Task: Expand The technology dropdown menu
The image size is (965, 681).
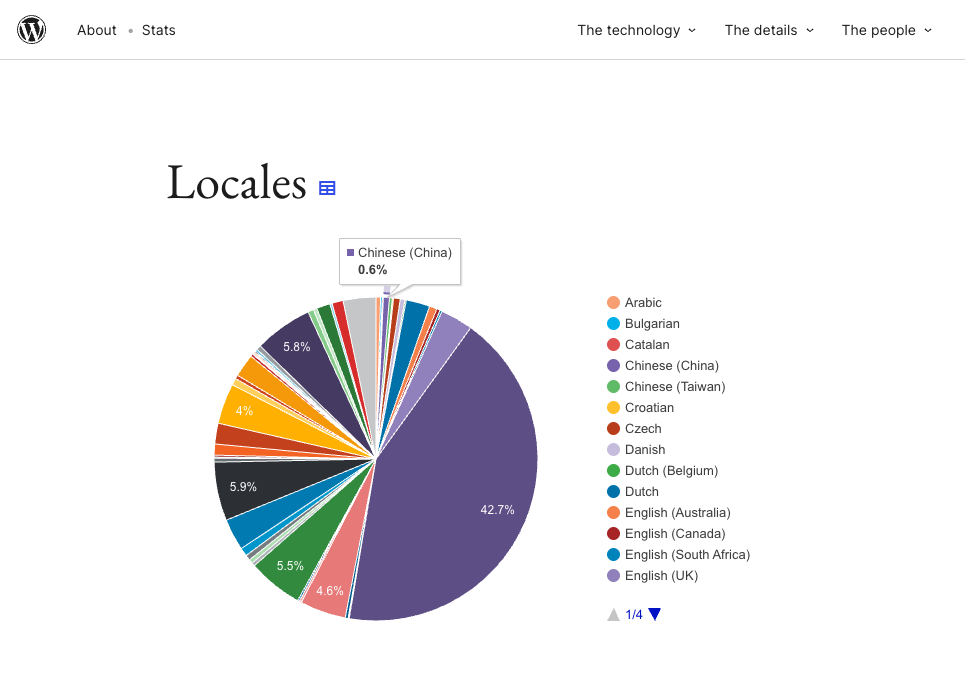Action: [636, 30]
